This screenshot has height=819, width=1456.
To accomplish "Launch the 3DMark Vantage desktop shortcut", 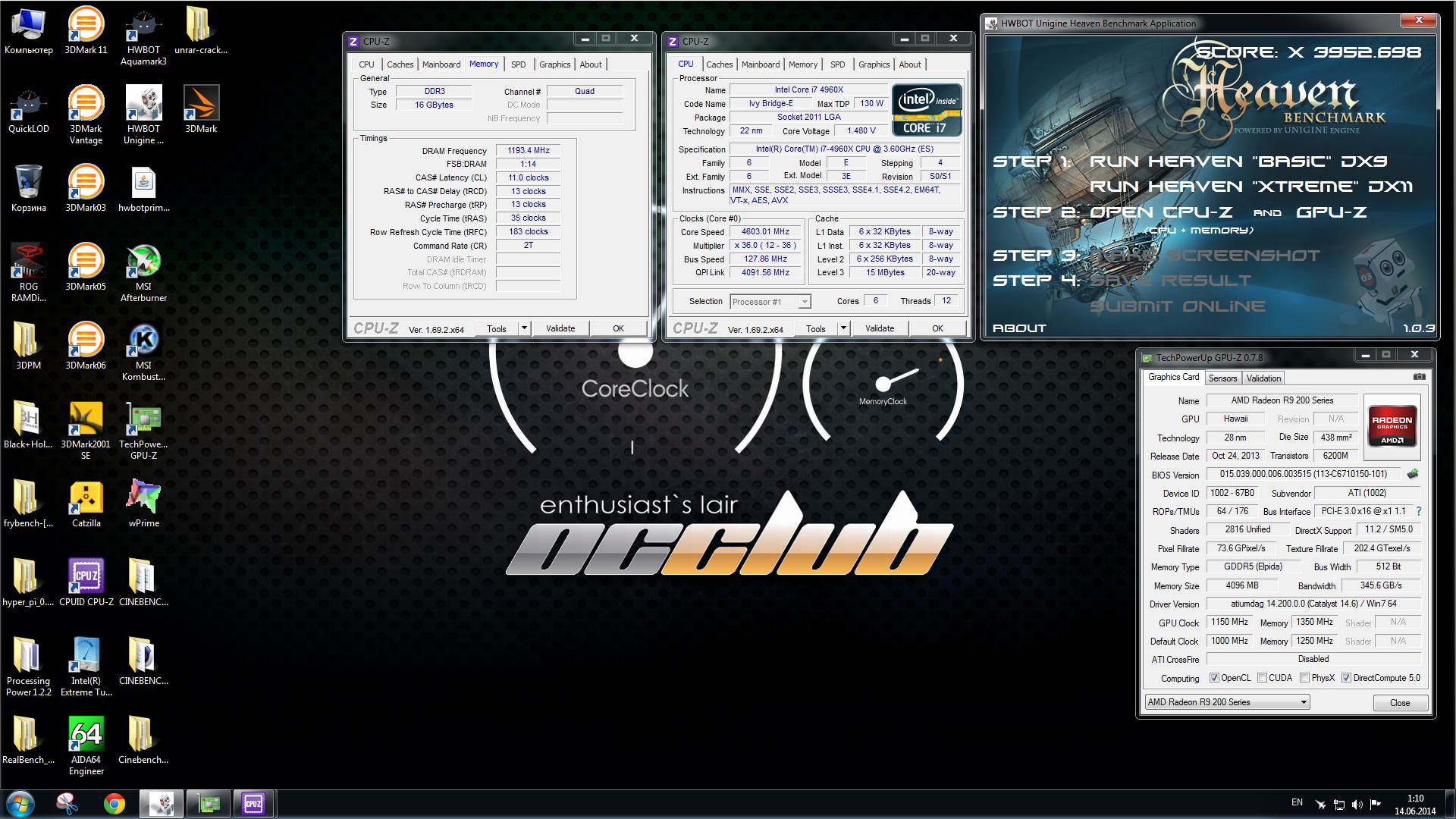I will pyautogui.click(x=86, y=115).
